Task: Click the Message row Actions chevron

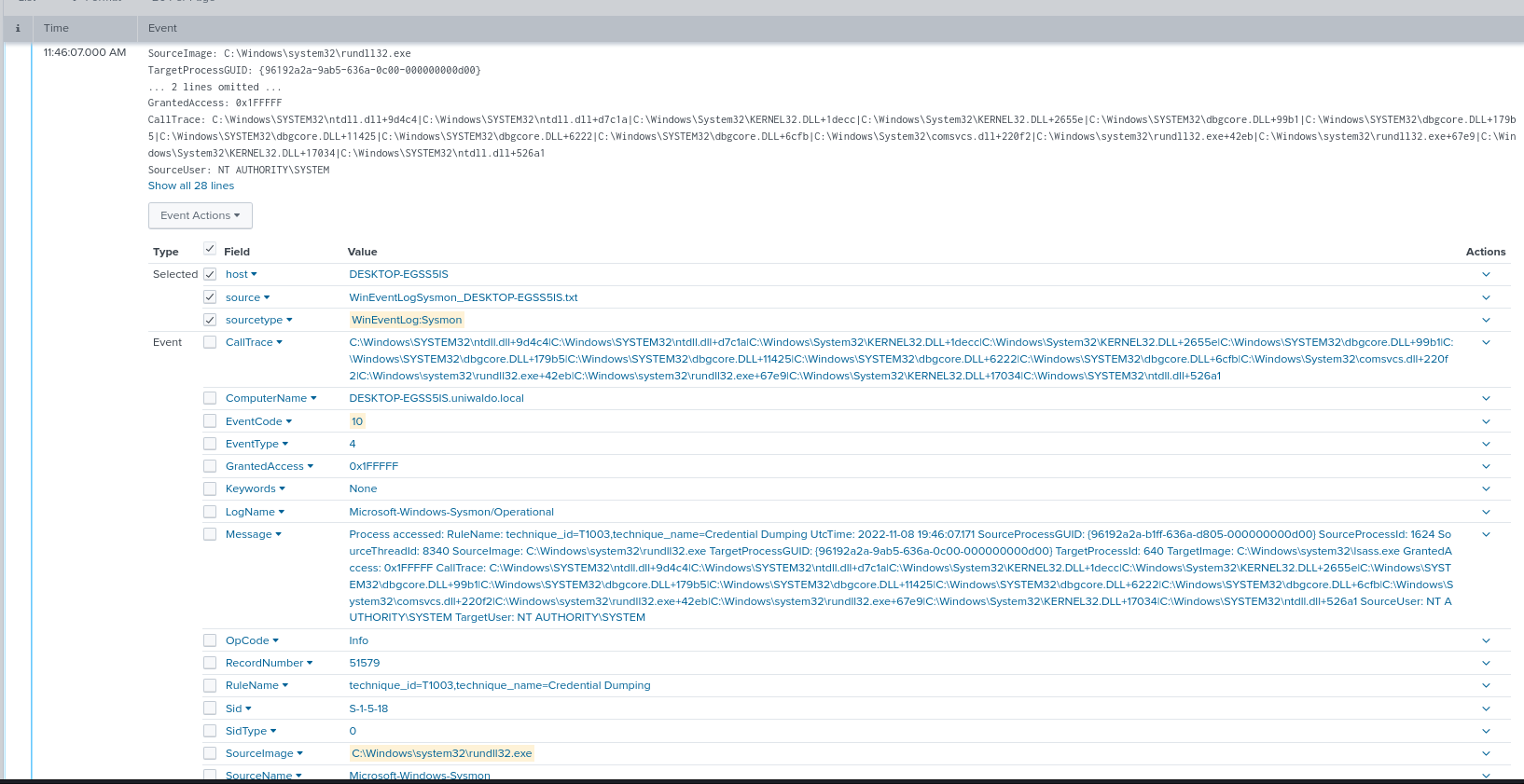Action: (x=1486, y=534)
